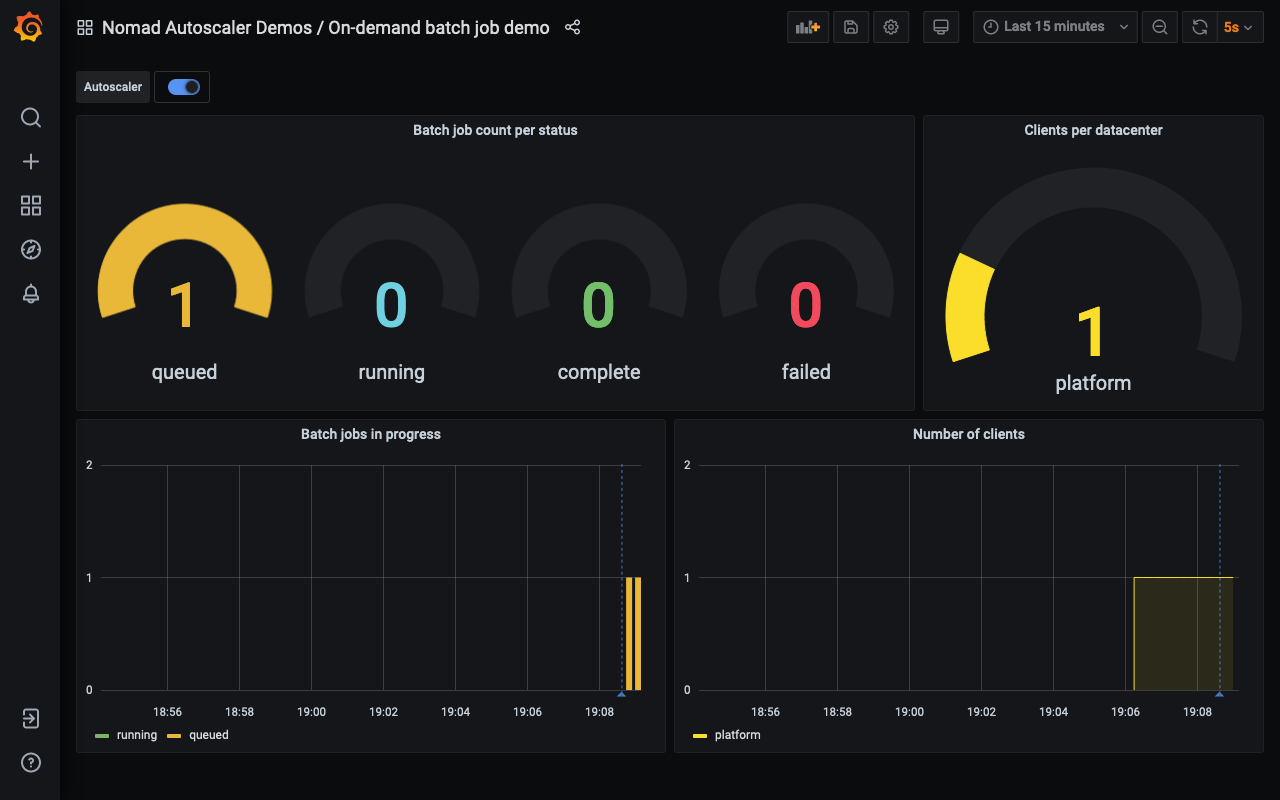Open the Grafana home logo
The width and height of the screenshot is (1280, 800).
click(29, 28)
